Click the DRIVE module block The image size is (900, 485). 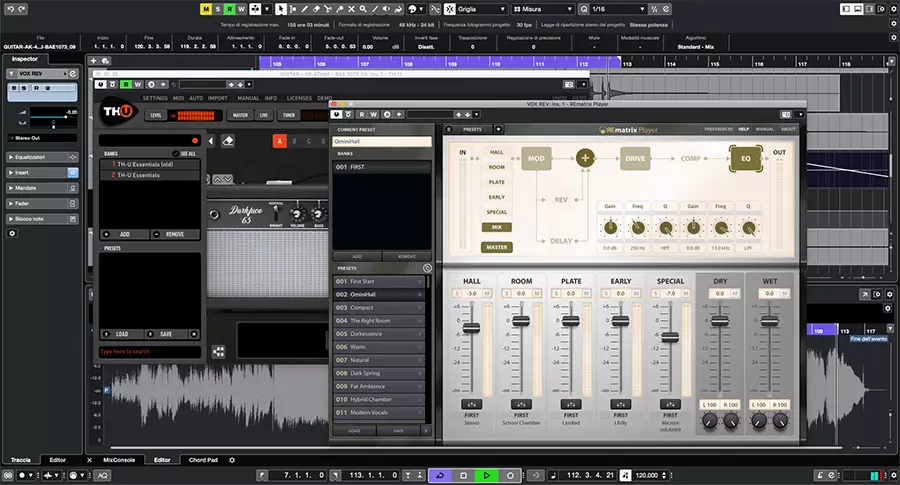[x=636, y=158]
